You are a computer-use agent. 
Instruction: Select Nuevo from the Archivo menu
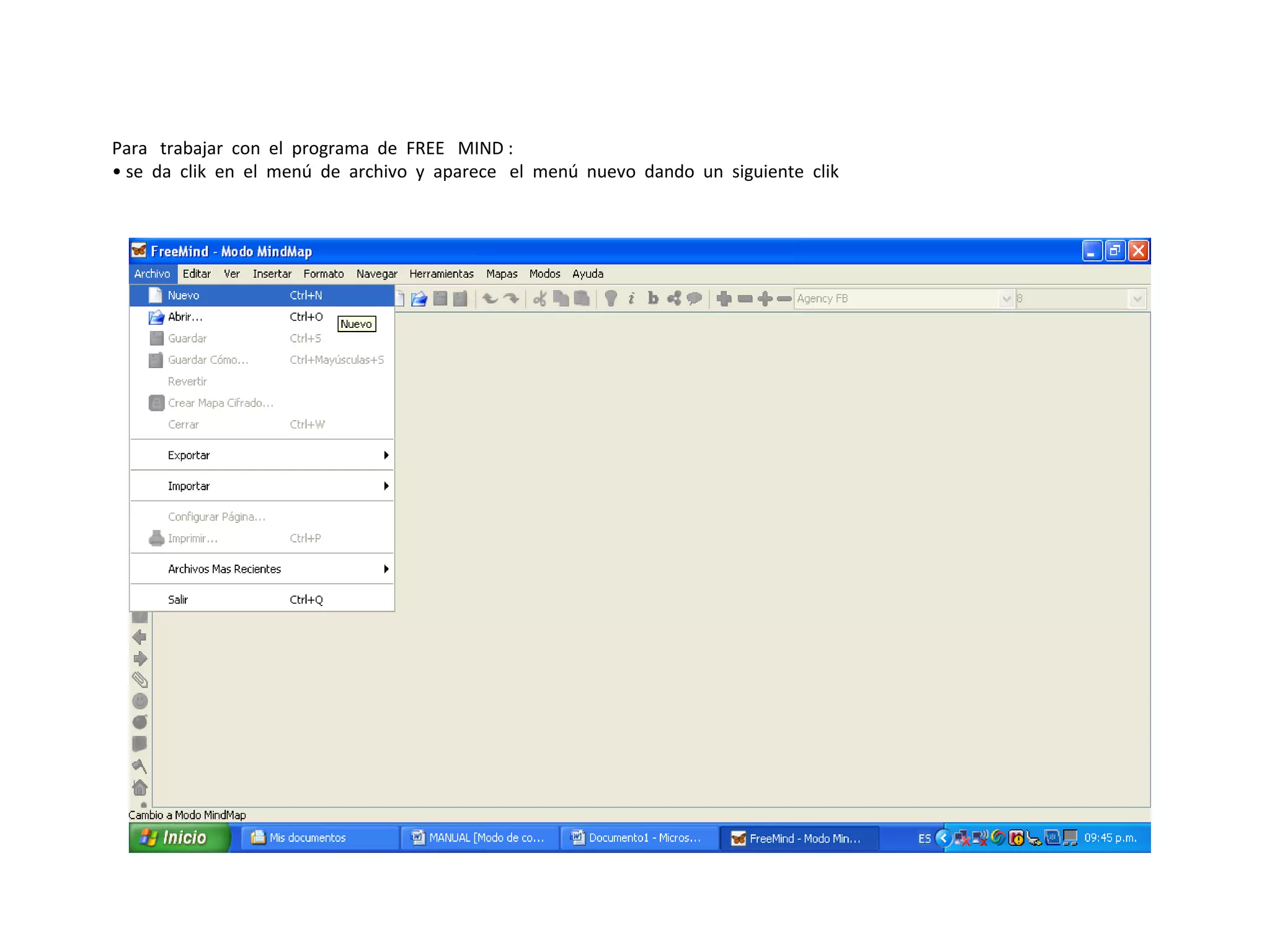coord(184,296)
